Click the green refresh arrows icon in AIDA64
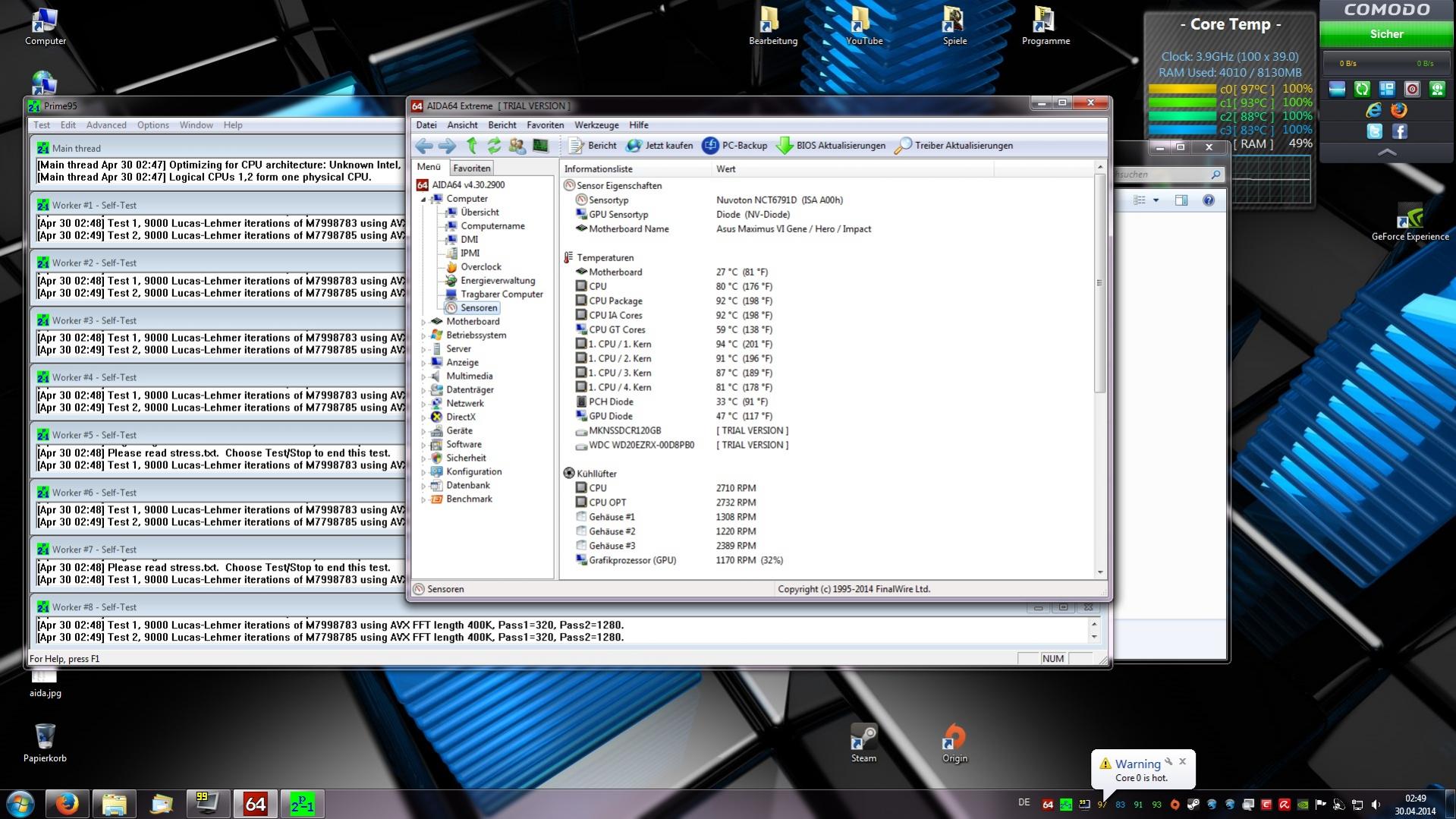The height and width of the screenshot is (819, 1456). click(494, 146)
